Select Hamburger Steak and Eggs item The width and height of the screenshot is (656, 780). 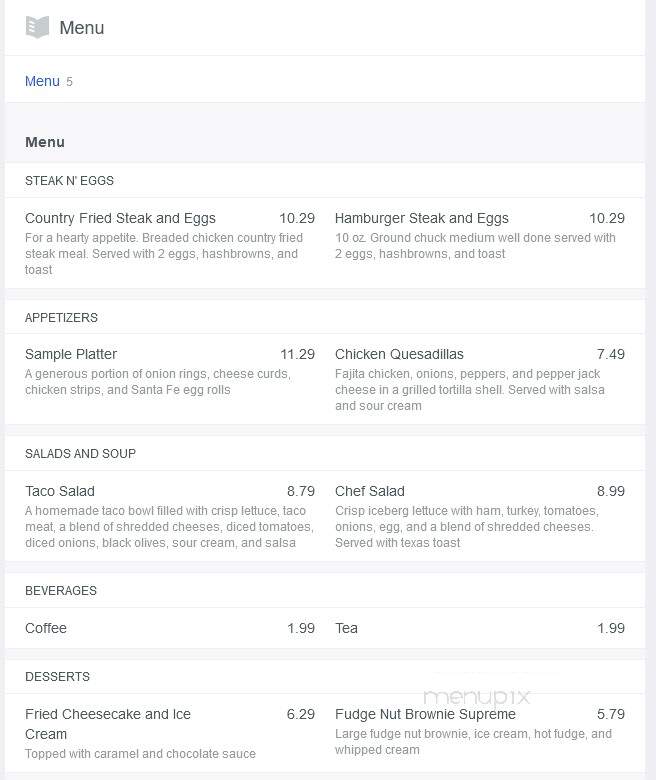pyautogui.click(x=422, y=218)
